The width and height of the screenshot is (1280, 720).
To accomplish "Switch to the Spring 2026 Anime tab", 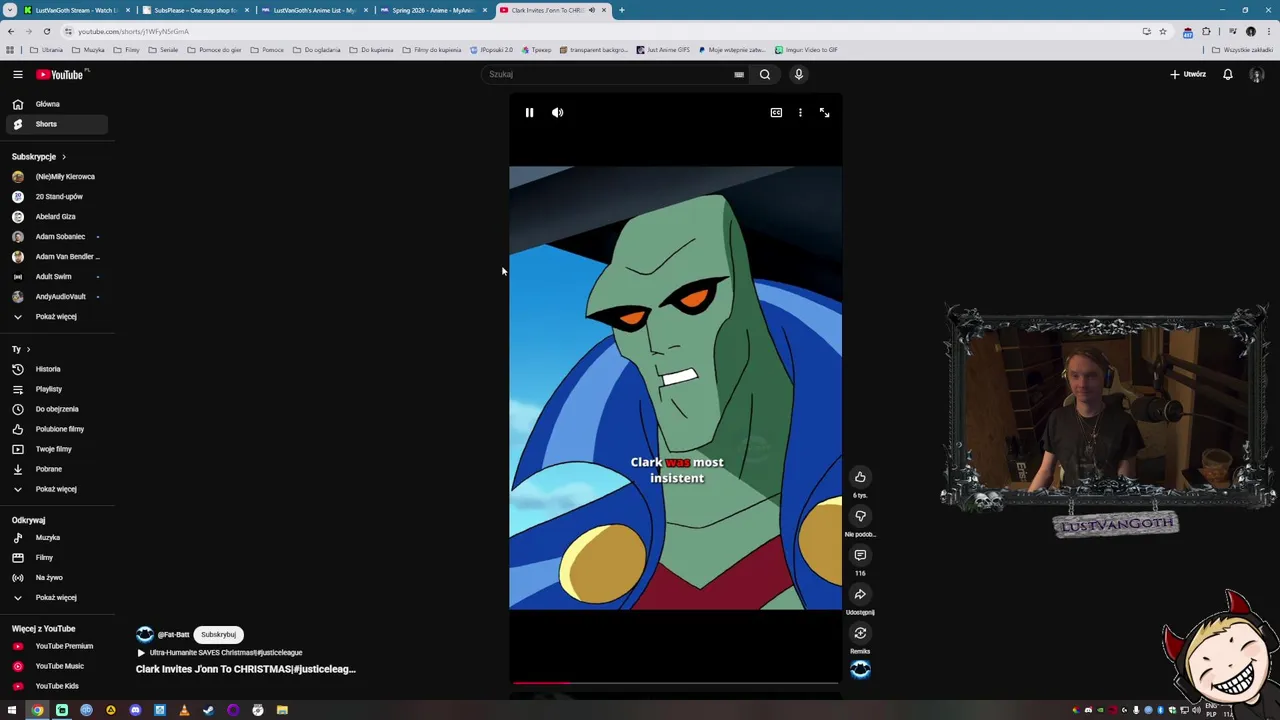I will (433, 10).
